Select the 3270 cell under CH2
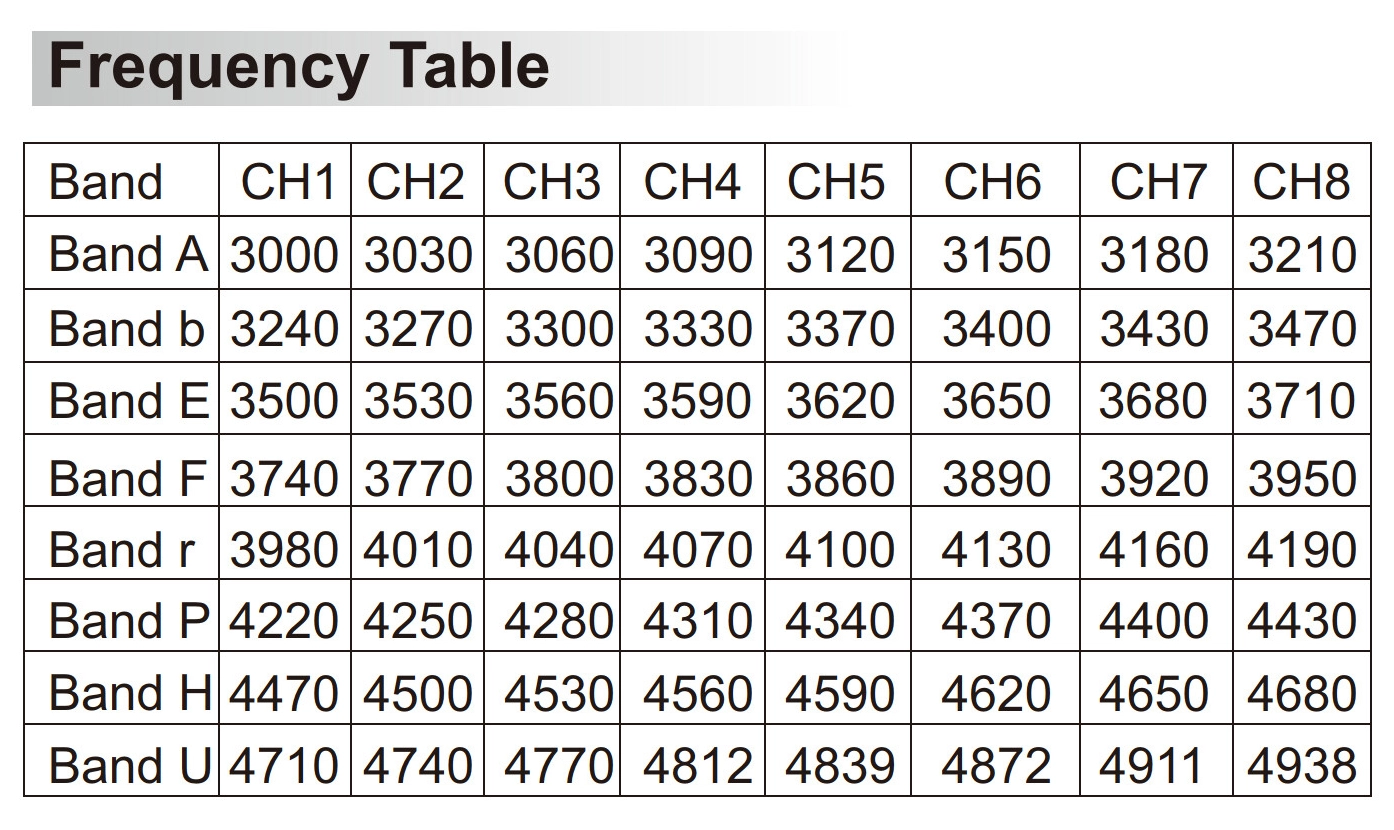 pos(417,329)
